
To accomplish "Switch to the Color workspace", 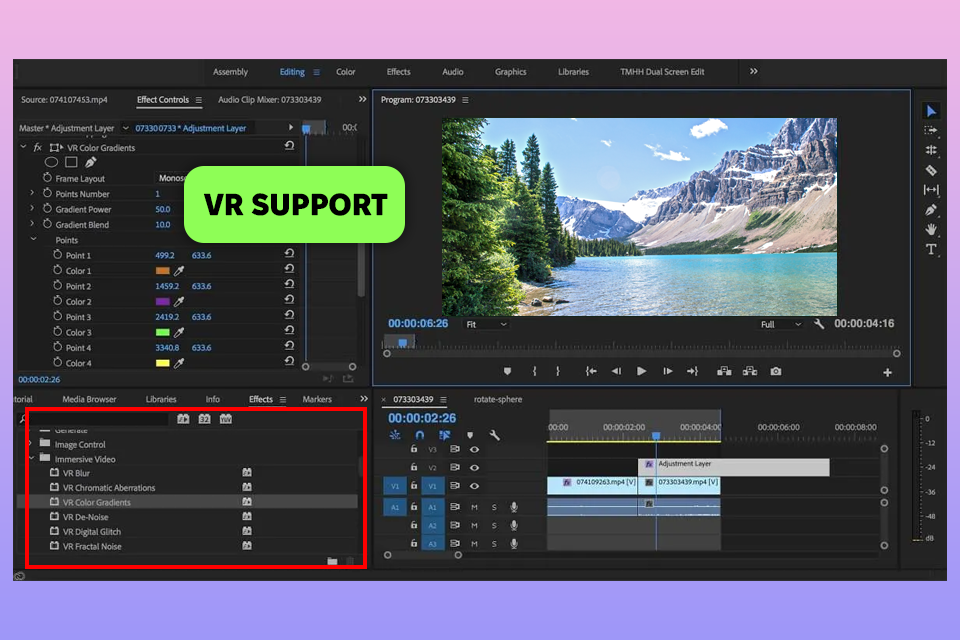I will (x=345, y=72).
